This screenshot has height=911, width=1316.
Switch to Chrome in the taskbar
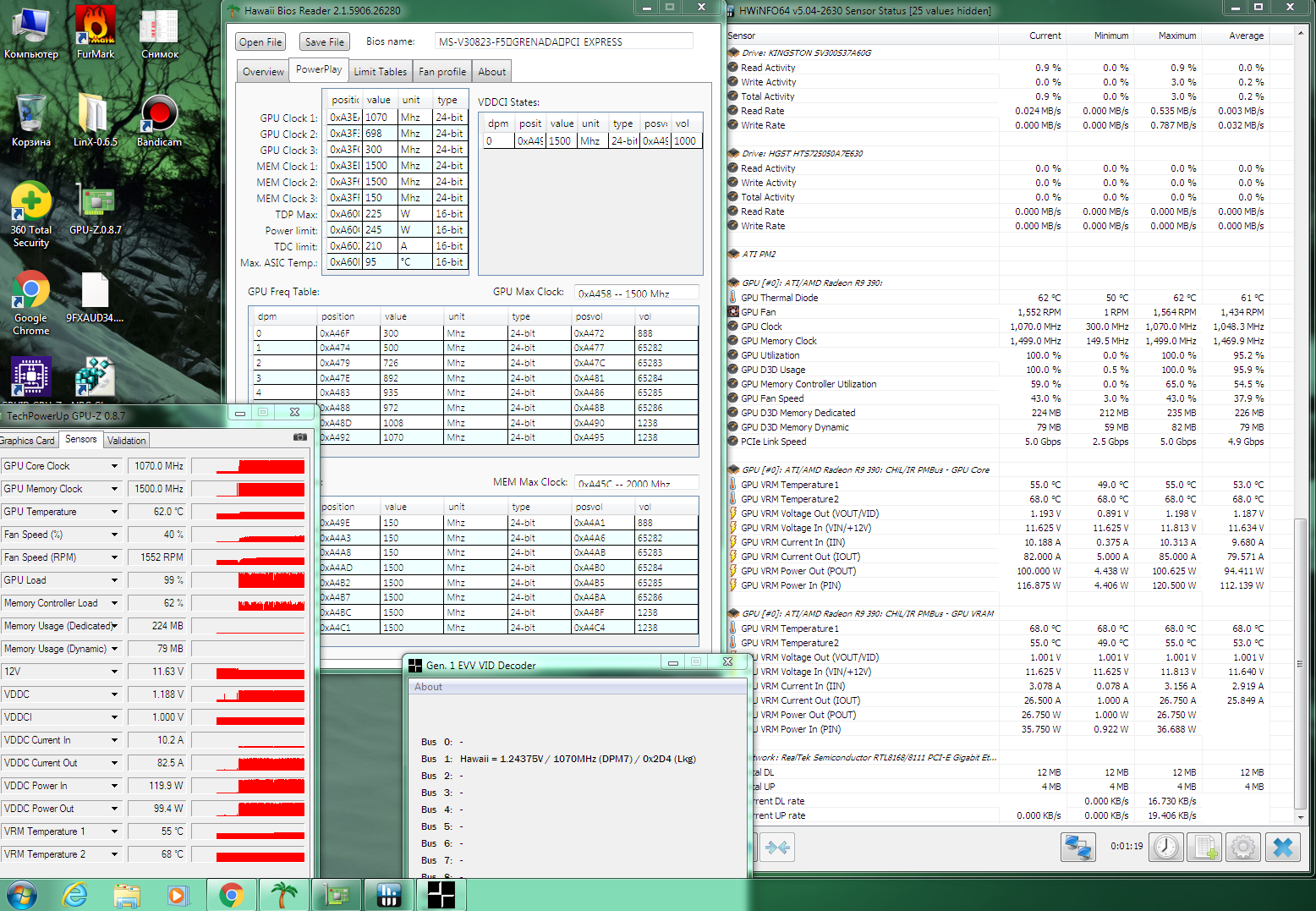pos(232,895)
